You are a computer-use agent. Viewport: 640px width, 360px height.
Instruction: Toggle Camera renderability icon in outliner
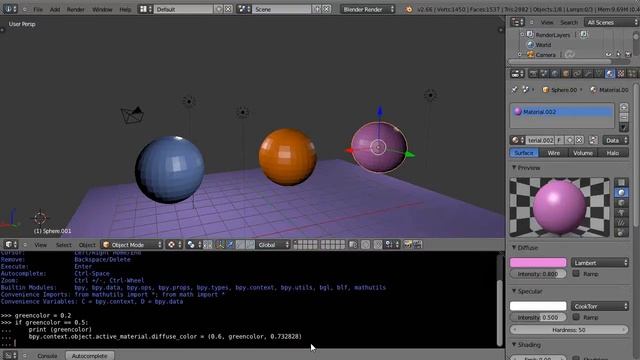pyautogui.click(x=628, y=54)
